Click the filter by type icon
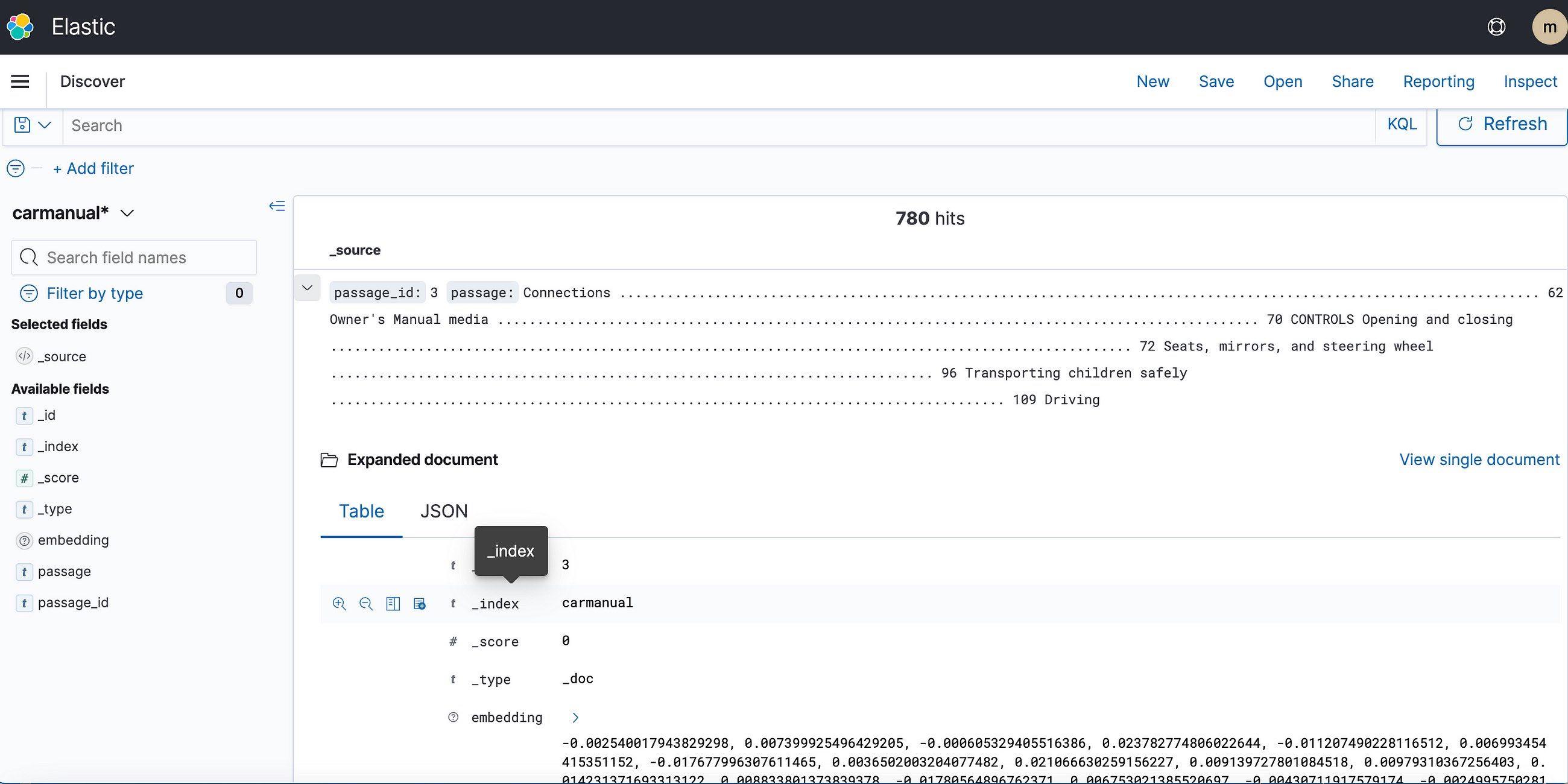Viewport: 1568px width, 784px height. coord(27,293)
